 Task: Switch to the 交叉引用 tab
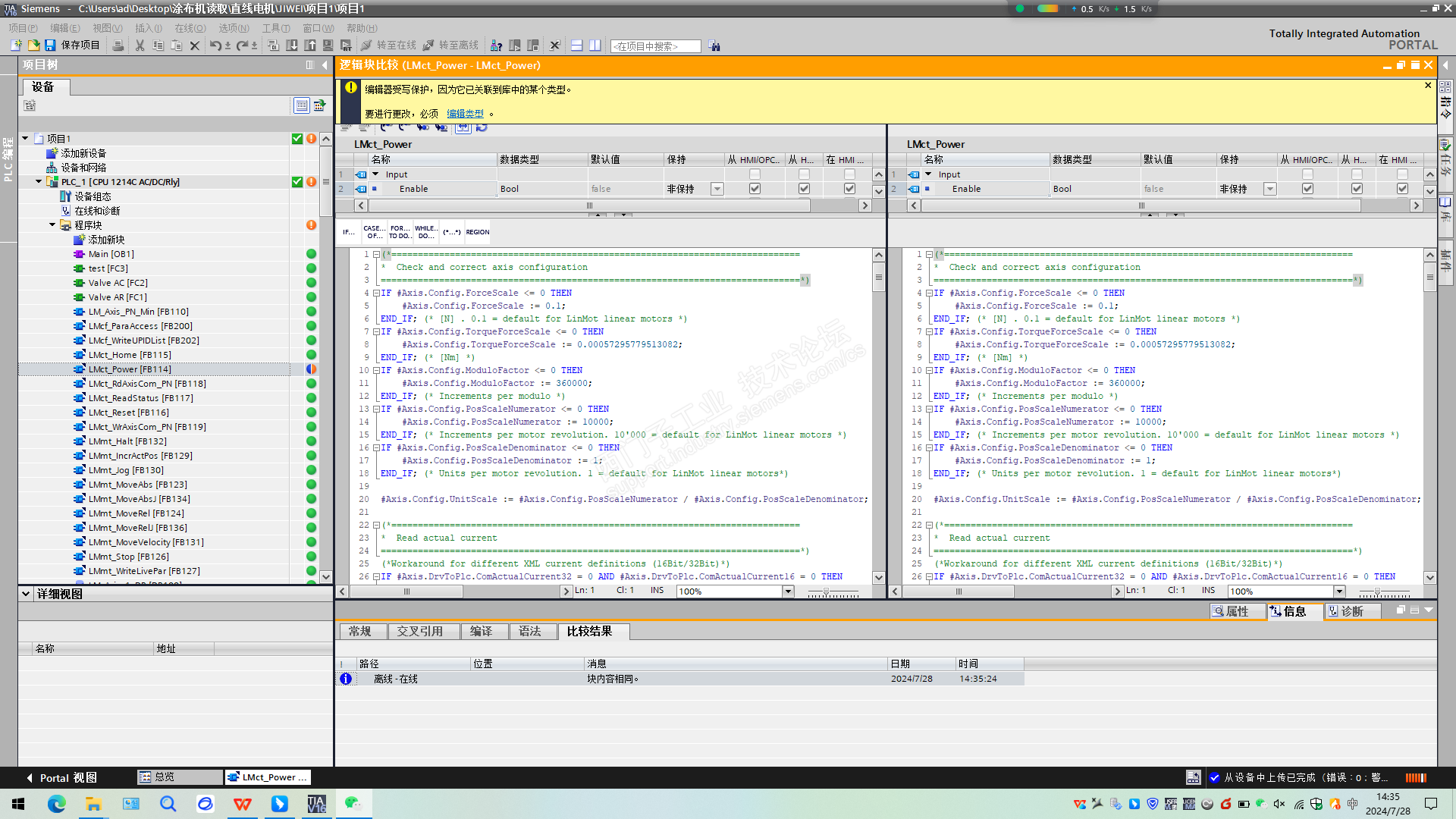point(419,631)
